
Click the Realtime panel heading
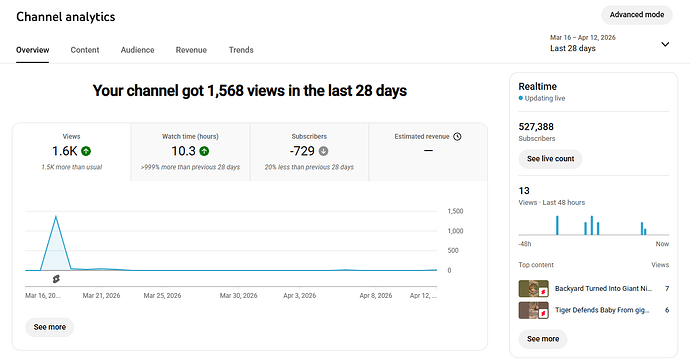537,86
